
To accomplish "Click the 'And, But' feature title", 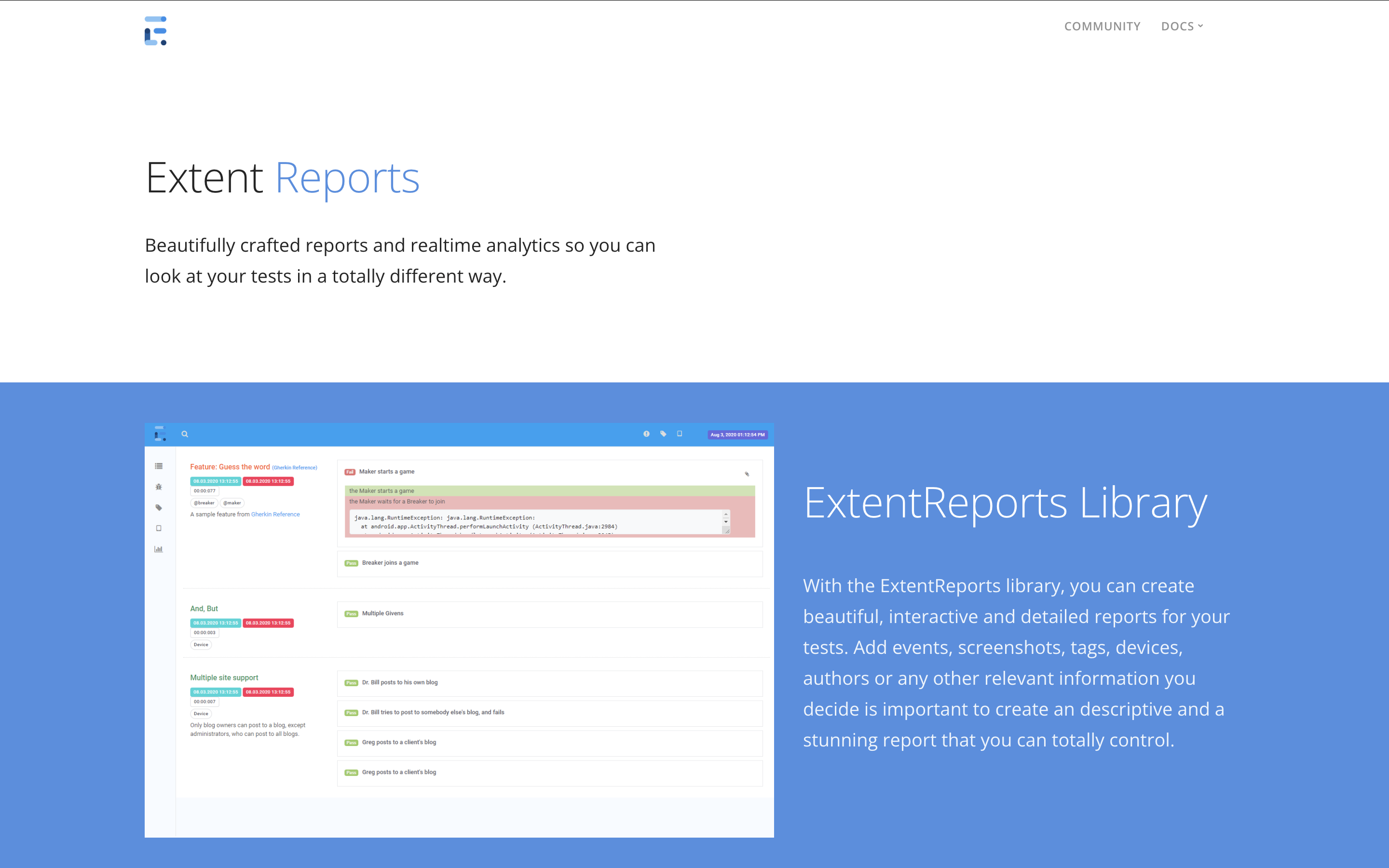I will coord(204,609).
